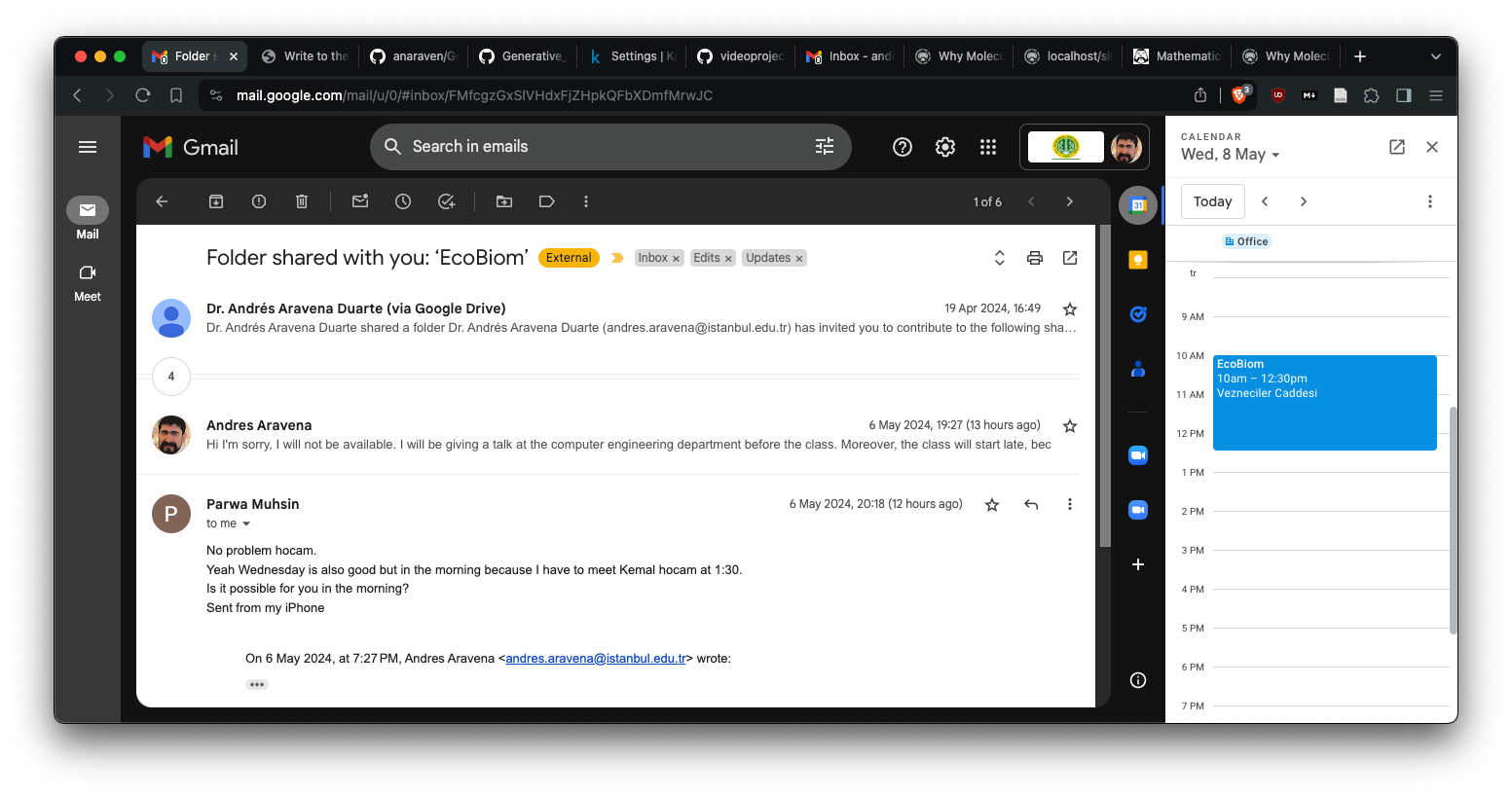
Task: Click the Search in emails field
Action: coord(604,147)
